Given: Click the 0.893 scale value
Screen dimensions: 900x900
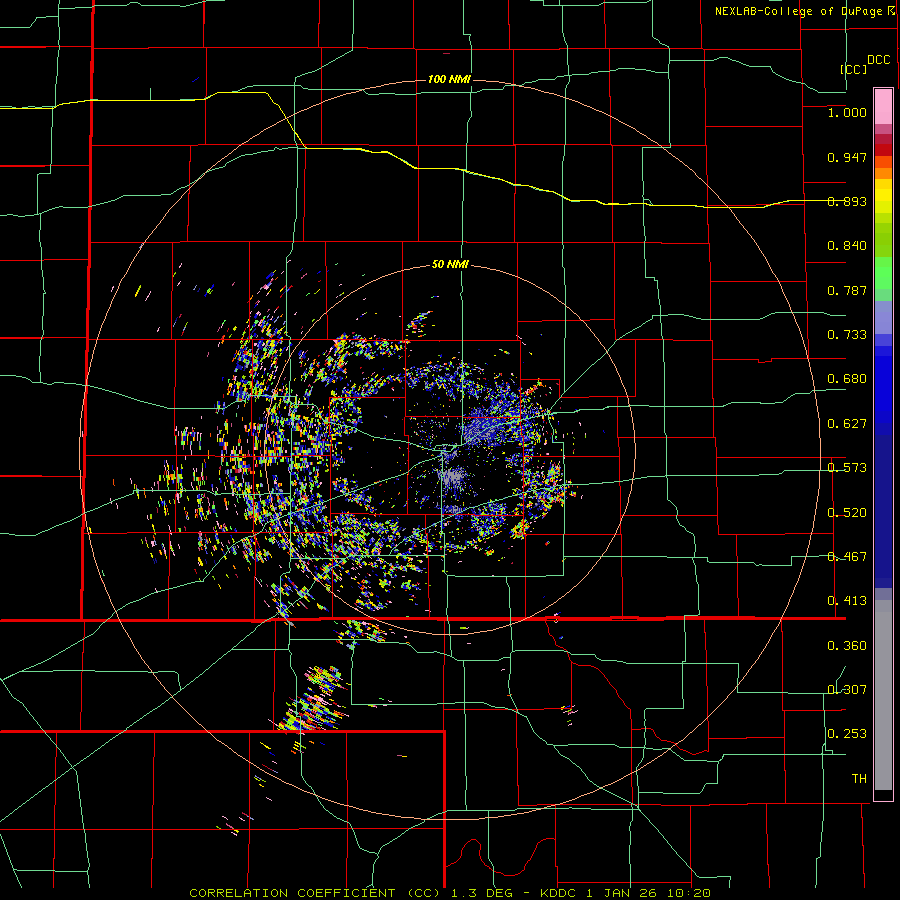Looking at the screenshot, I should click(847, 201).
